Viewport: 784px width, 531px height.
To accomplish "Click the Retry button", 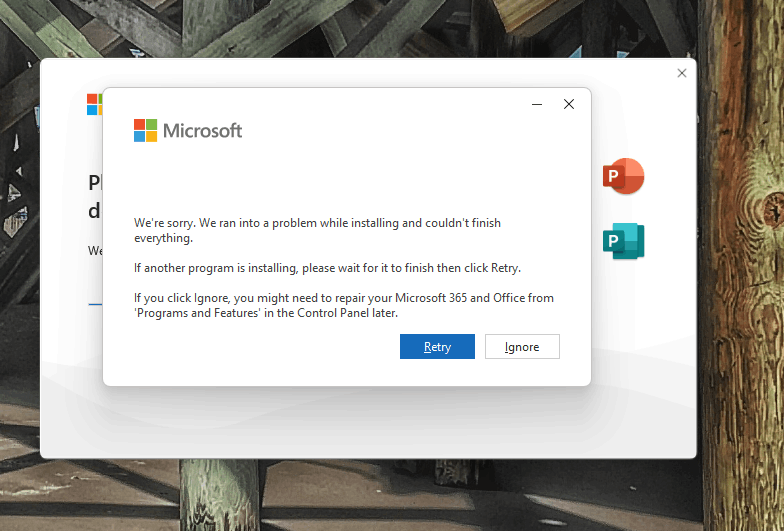I will [x=437, y=346].
